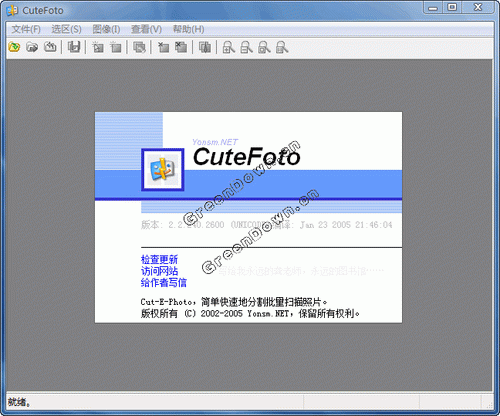Click the gray folder with straight arrow icon
This screenshot has height=416, width=500.
[x=32, y=47]
